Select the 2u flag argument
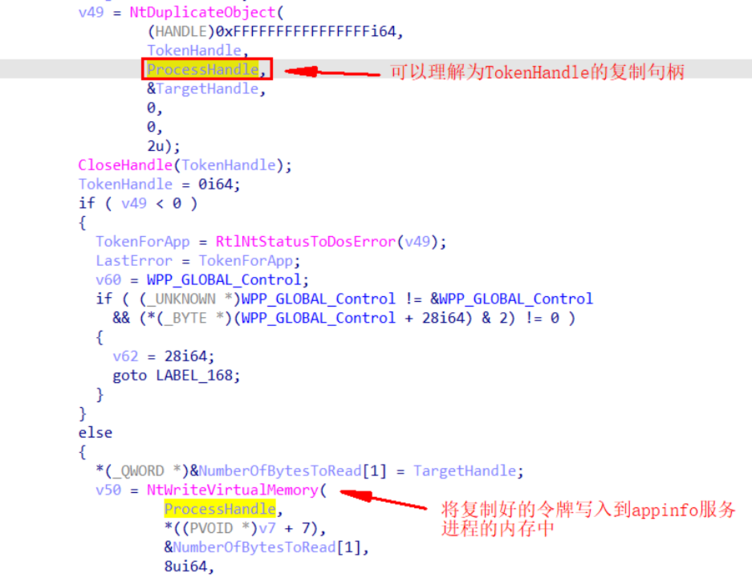This screenshot has height=578, width=752. 156,146
